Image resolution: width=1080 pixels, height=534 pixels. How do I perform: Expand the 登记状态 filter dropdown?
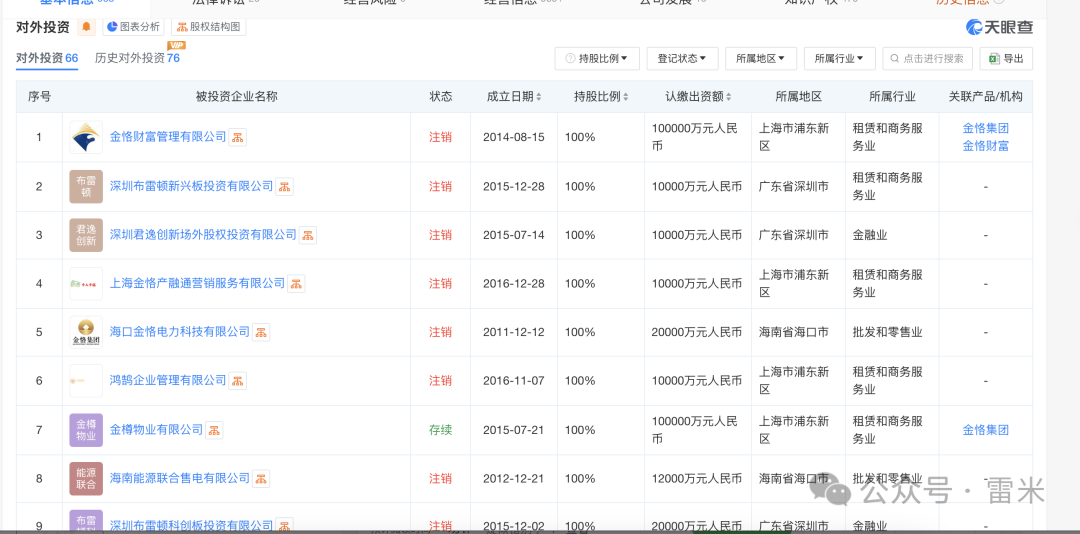[x=682, y=59]
